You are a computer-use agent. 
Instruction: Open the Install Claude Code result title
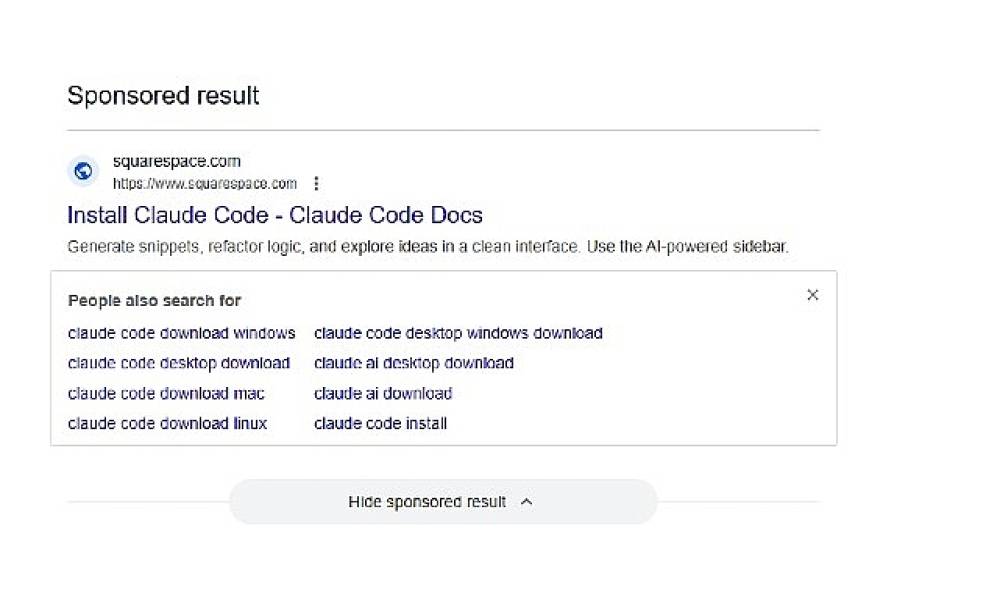[275, 215]
